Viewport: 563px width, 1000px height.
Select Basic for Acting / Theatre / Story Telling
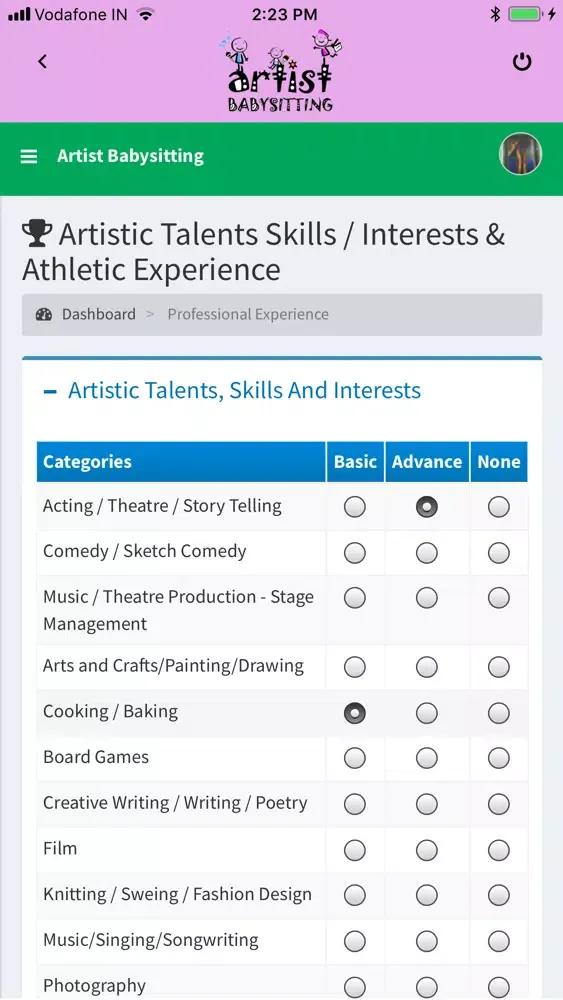(x=355, y=507)
